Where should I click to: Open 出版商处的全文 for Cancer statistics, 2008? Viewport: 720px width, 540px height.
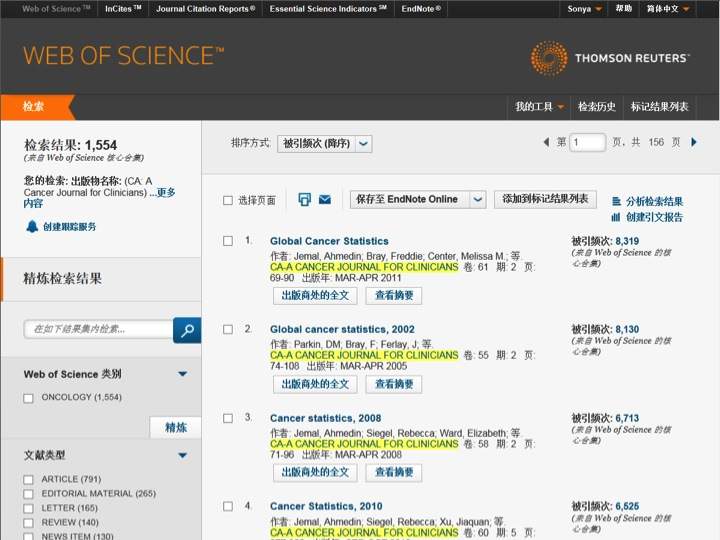coord(315,472)
